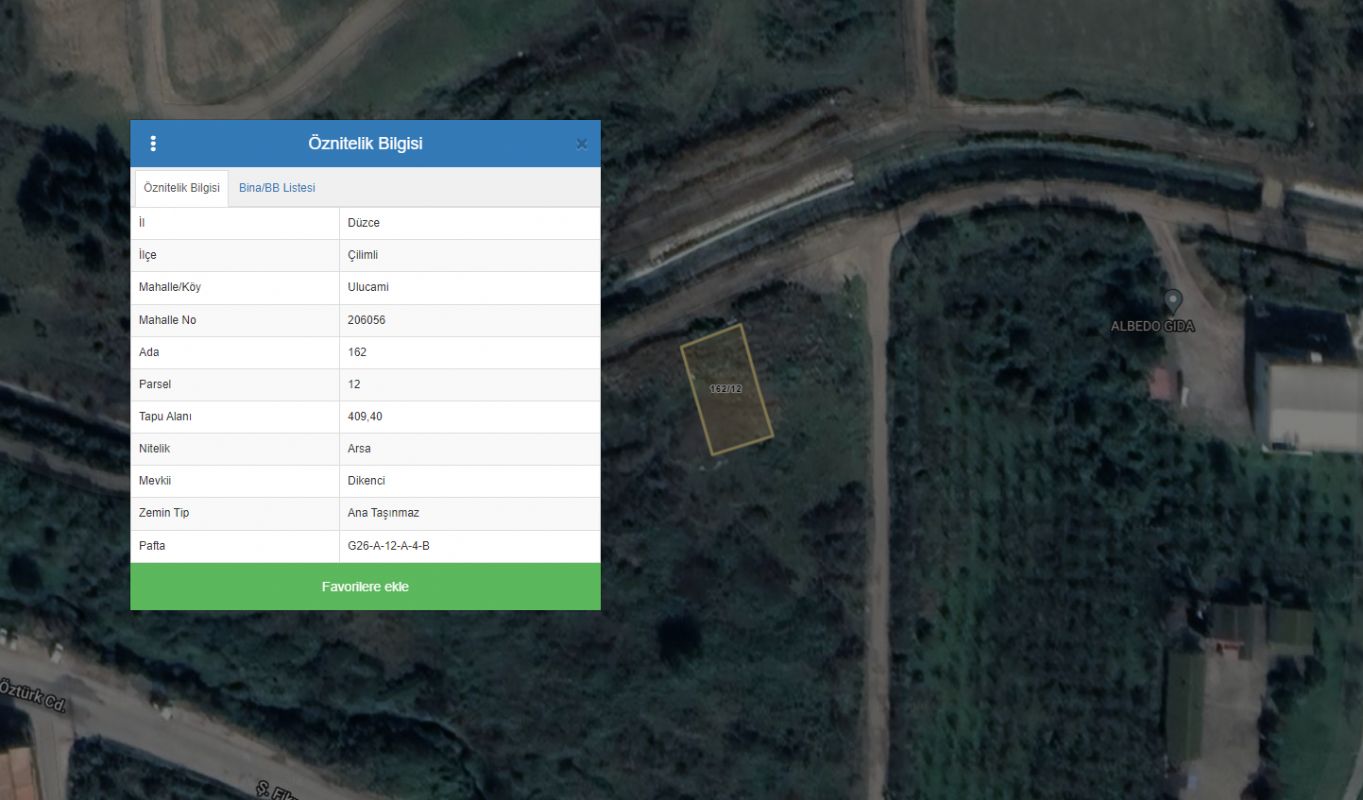
Task: Click the Pafta code G26-A-12-A-4-B
Action: point(388,546)
